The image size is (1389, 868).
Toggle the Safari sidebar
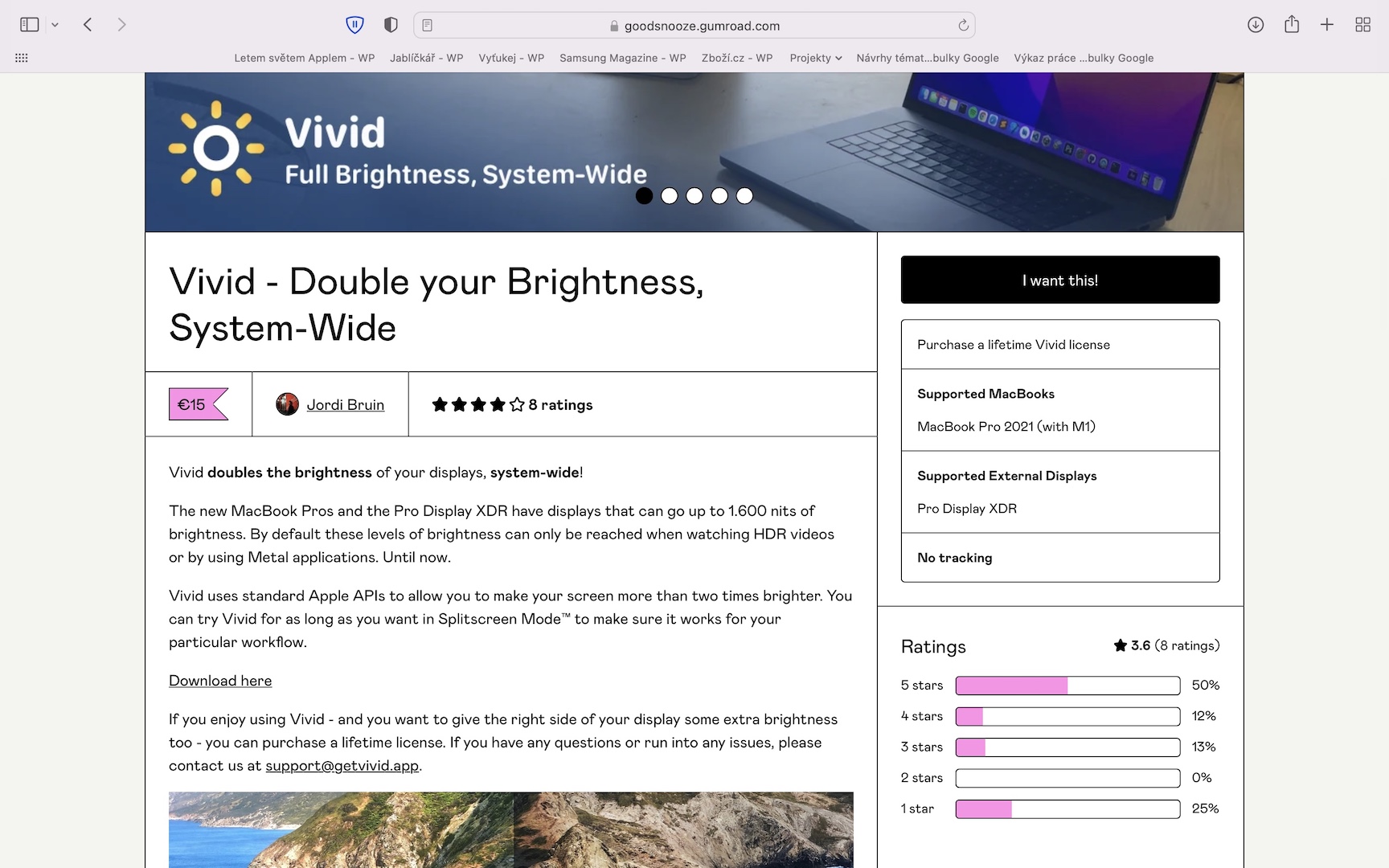(x=30, y=25)
